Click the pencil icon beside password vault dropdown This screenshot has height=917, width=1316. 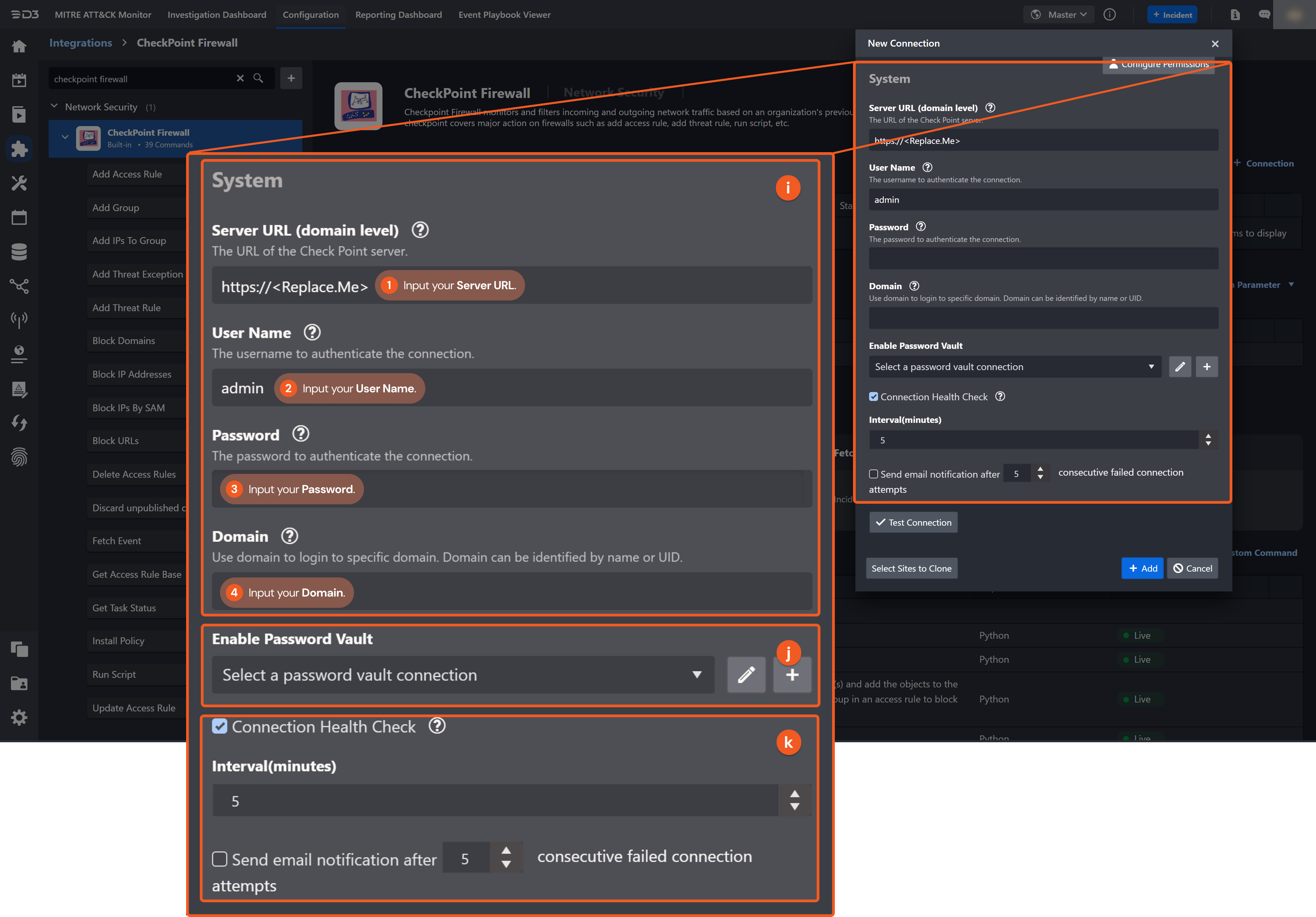pos(746,675)
